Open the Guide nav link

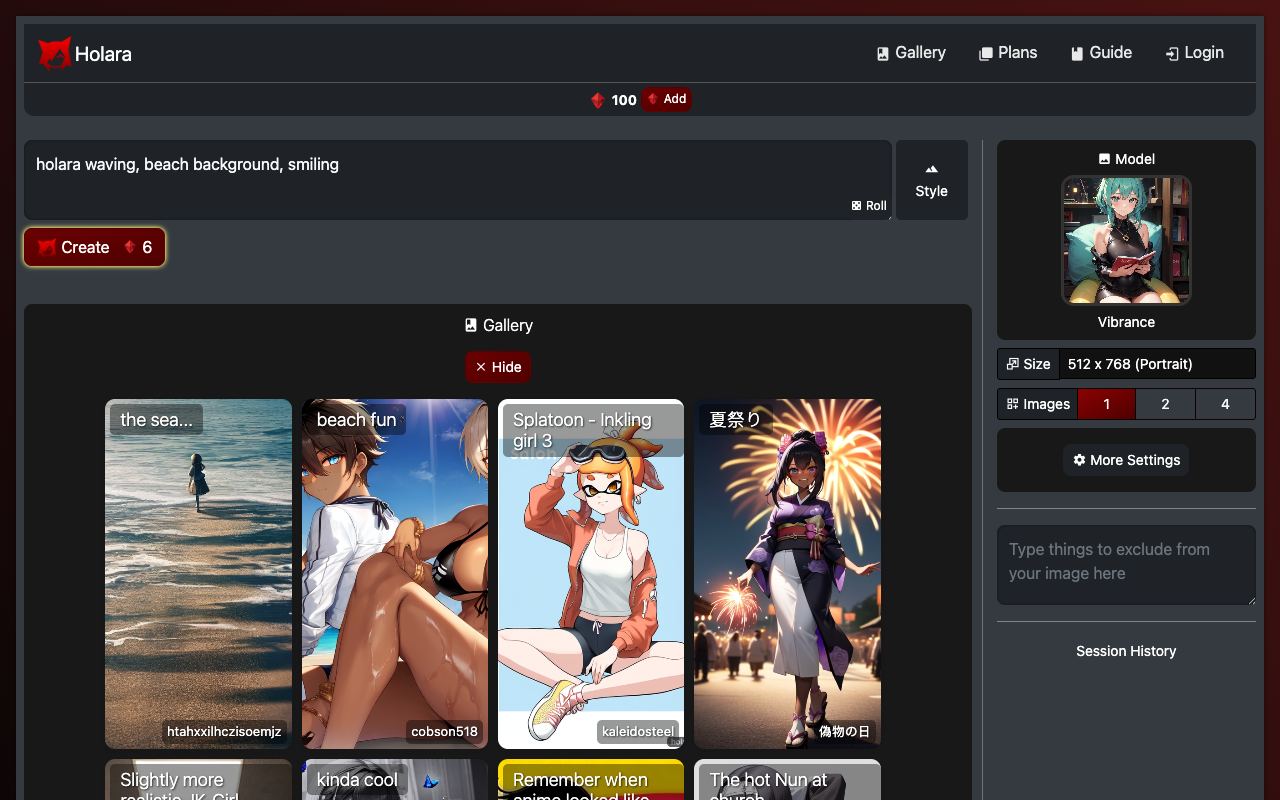click(x=1100, y=53)
